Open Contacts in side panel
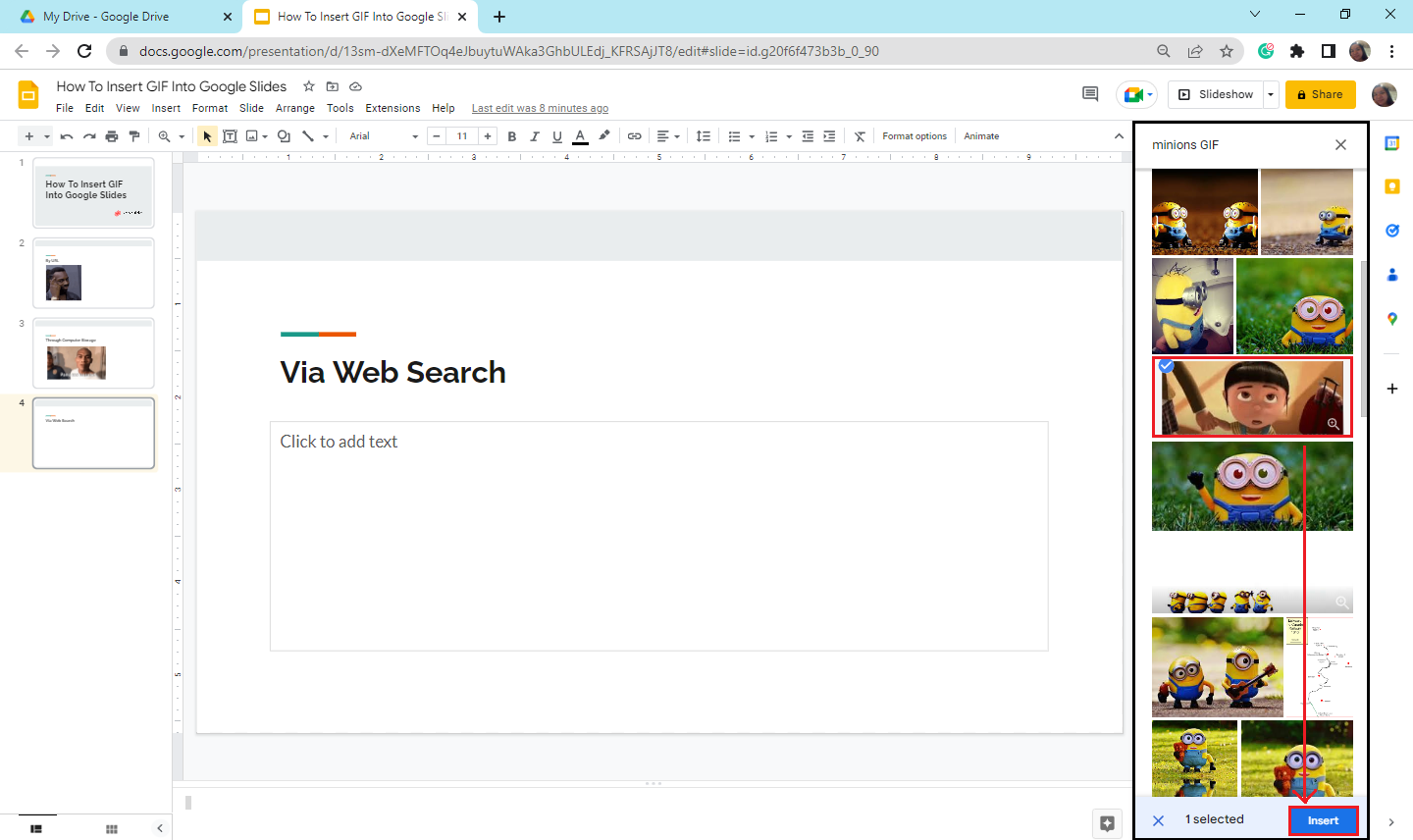This screenshot has width=1413, height=840. tap(1391, 275)
